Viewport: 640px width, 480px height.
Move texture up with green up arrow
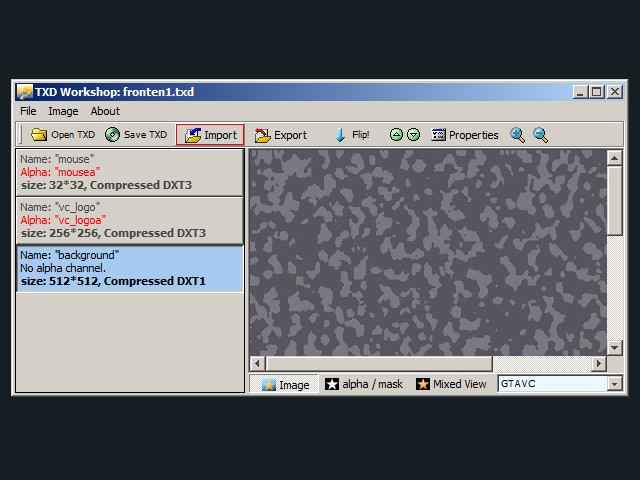[x=396, y=134]
